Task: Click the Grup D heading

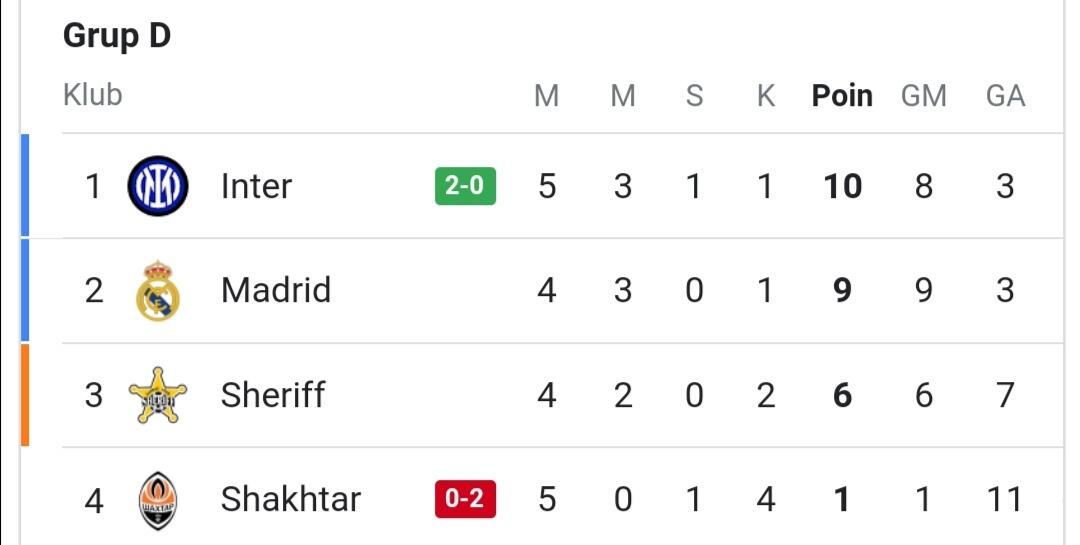Action: point(117,36)
